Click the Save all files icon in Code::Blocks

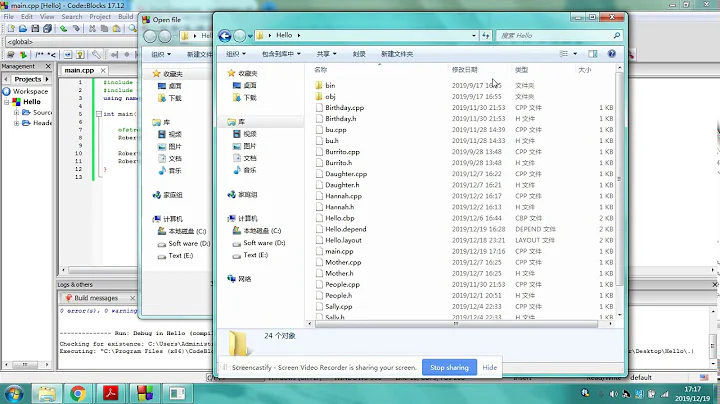[47, 28]
